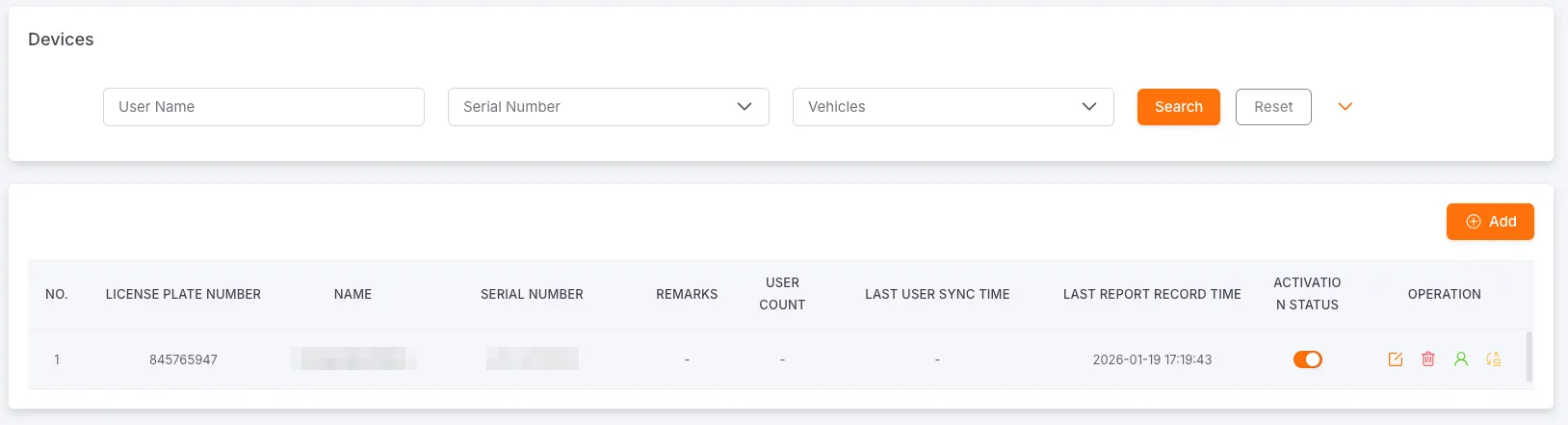The width and height of the screenshot is (1568, 425).
Task: Toggle activation status switch for row 1
Action: point(1307,359)
